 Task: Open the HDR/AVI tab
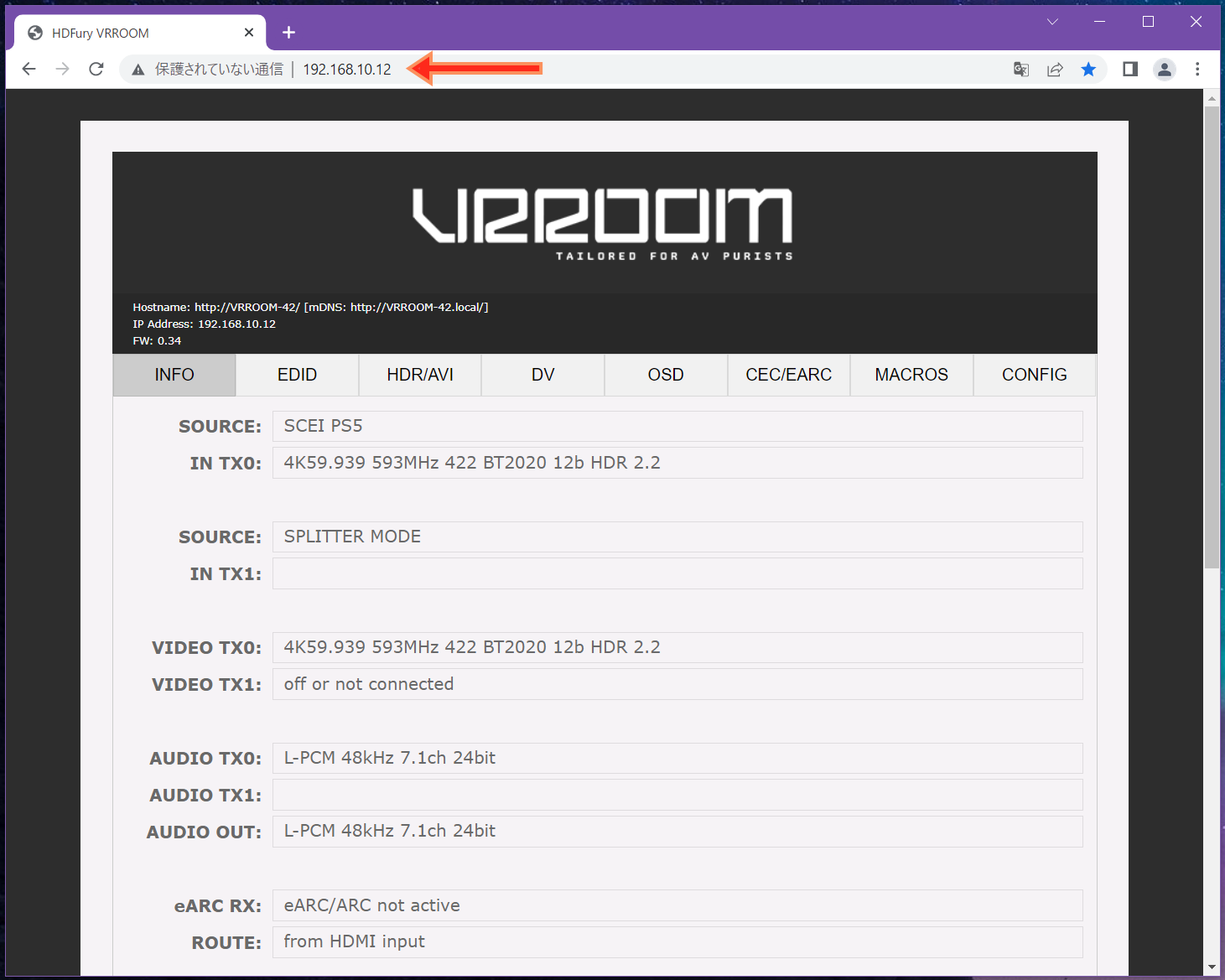(x=420, y=375)
